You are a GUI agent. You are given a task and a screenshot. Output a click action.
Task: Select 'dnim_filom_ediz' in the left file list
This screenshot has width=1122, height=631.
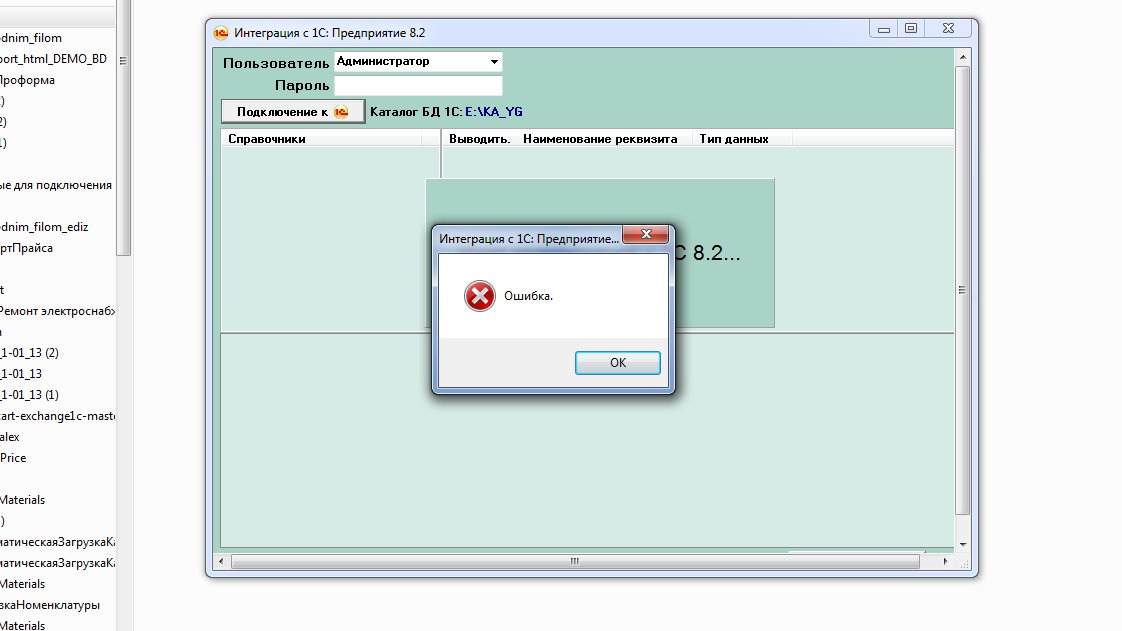point(44,227)
